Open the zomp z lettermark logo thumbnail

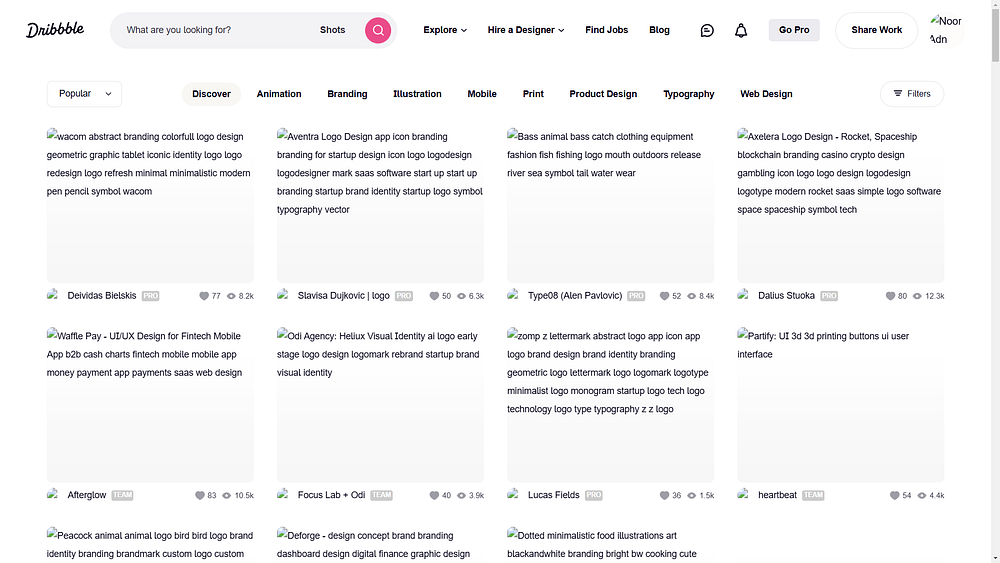(610, 405)
